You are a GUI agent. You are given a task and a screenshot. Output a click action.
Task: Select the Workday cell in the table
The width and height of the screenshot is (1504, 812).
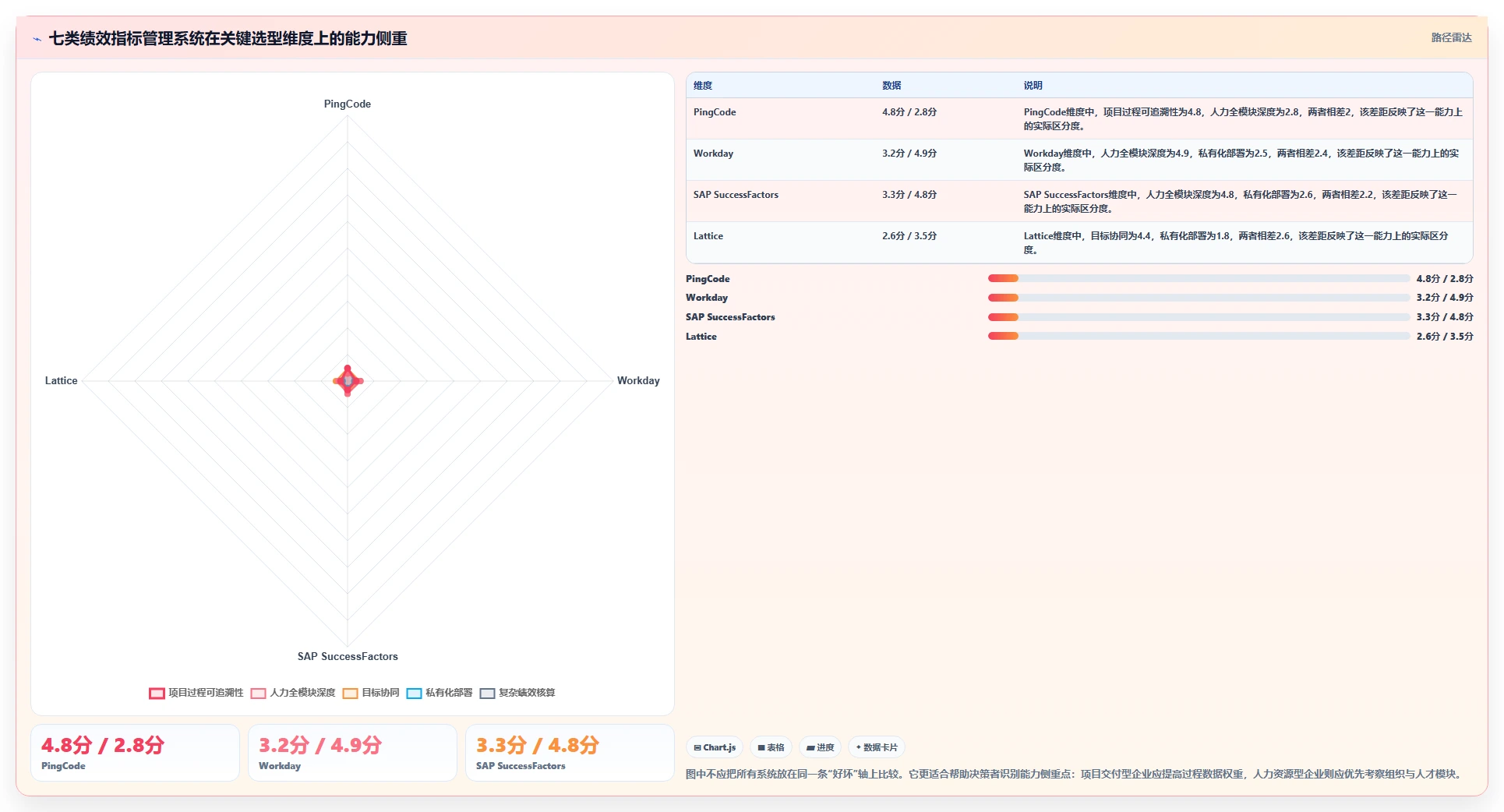click(713, 154)
